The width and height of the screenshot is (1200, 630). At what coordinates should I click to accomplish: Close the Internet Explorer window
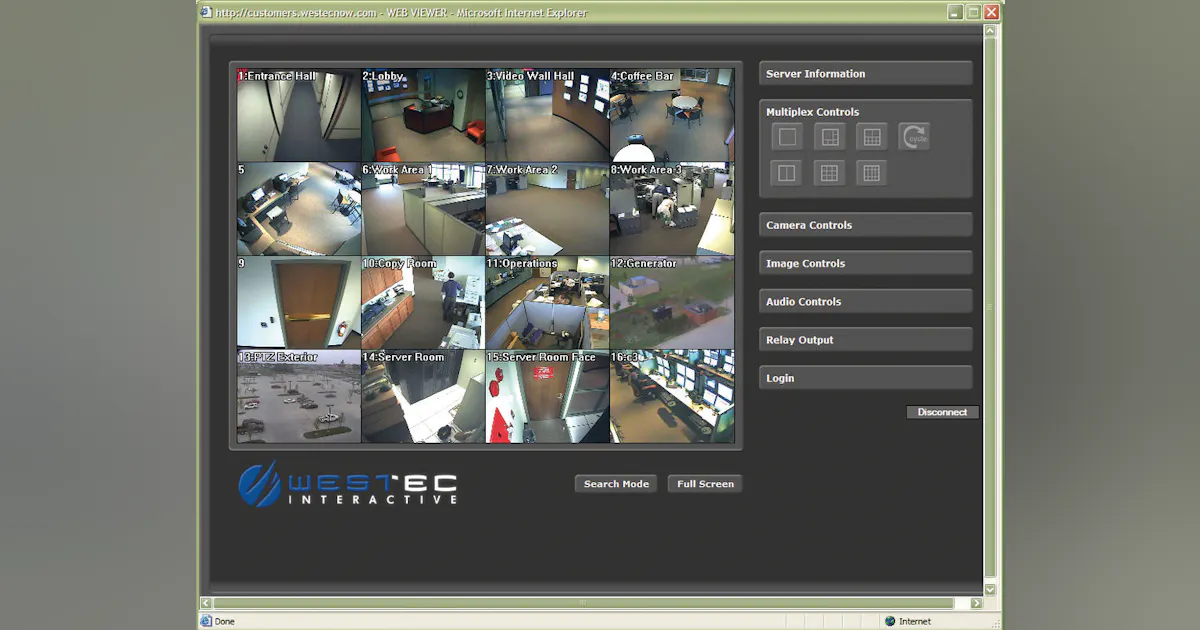click(991, 12)
